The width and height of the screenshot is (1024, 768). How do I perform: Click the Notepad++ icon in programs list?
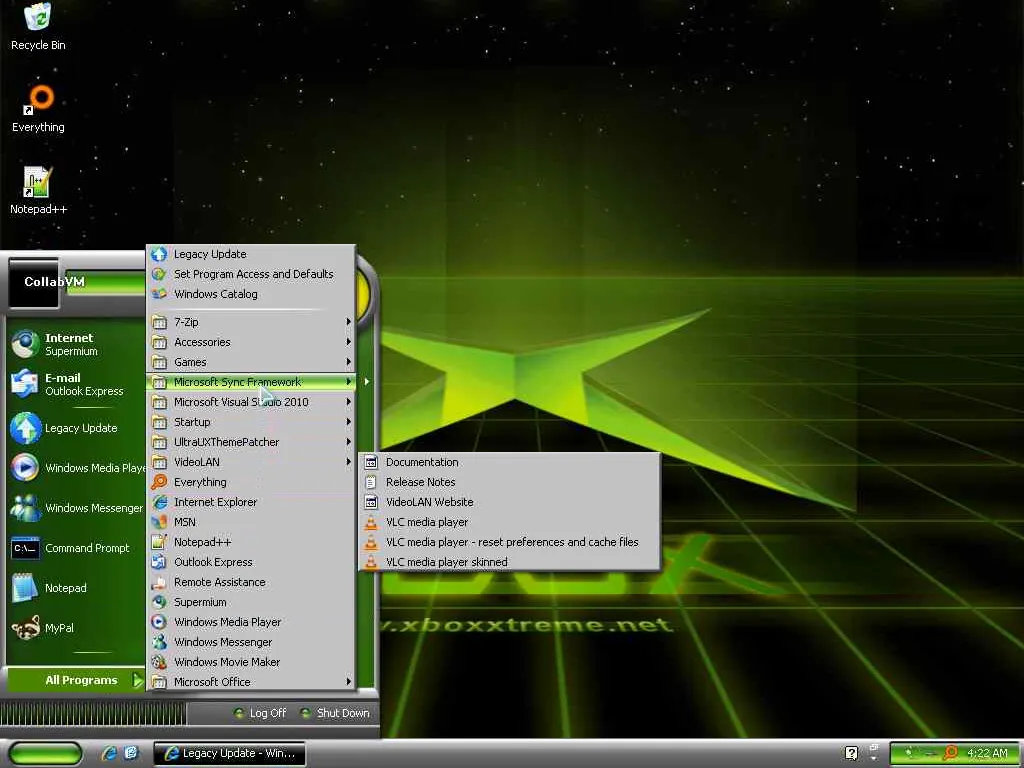point(159,542)
